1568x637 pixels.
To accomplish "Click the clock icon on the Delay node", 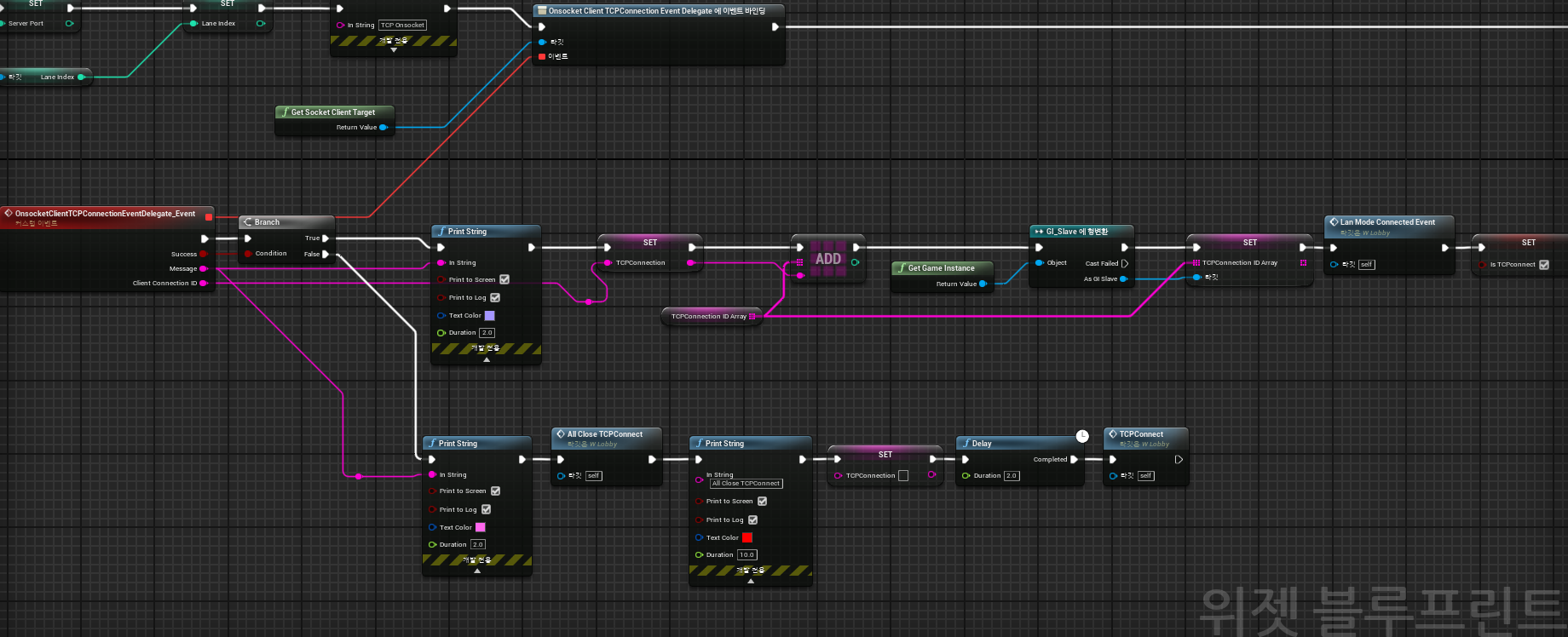I will [x=1082, y=436].
